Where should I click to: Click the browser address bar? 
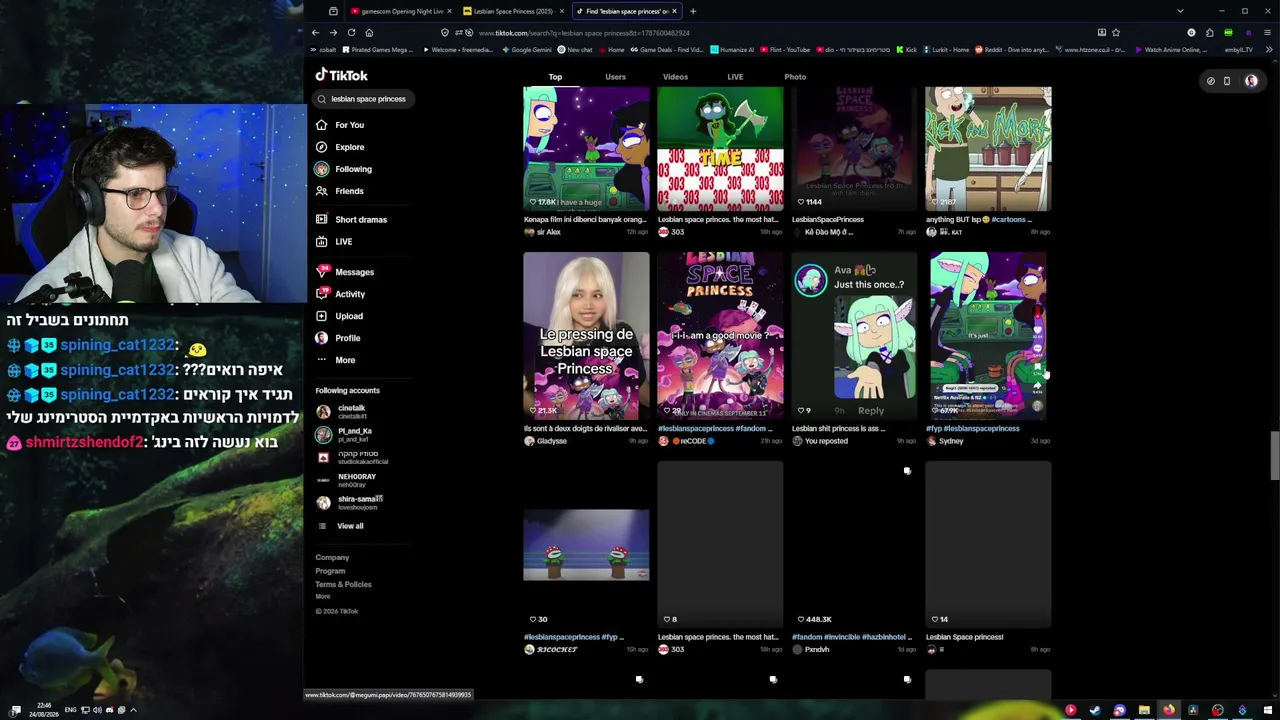[x=780, y=33]
